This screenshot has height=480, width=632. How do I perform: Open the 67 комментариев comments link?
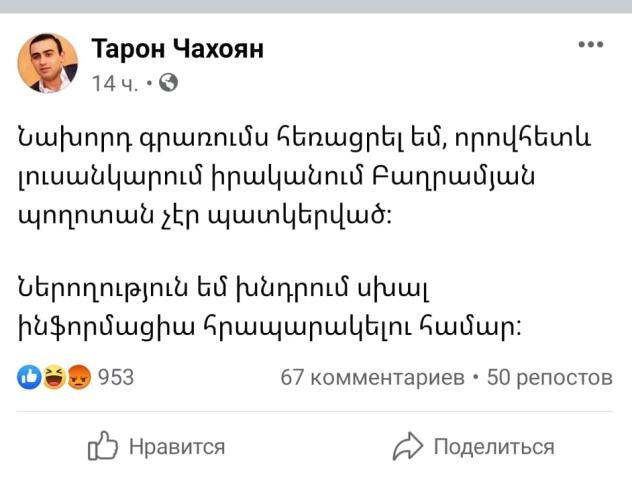click(372, 377)
